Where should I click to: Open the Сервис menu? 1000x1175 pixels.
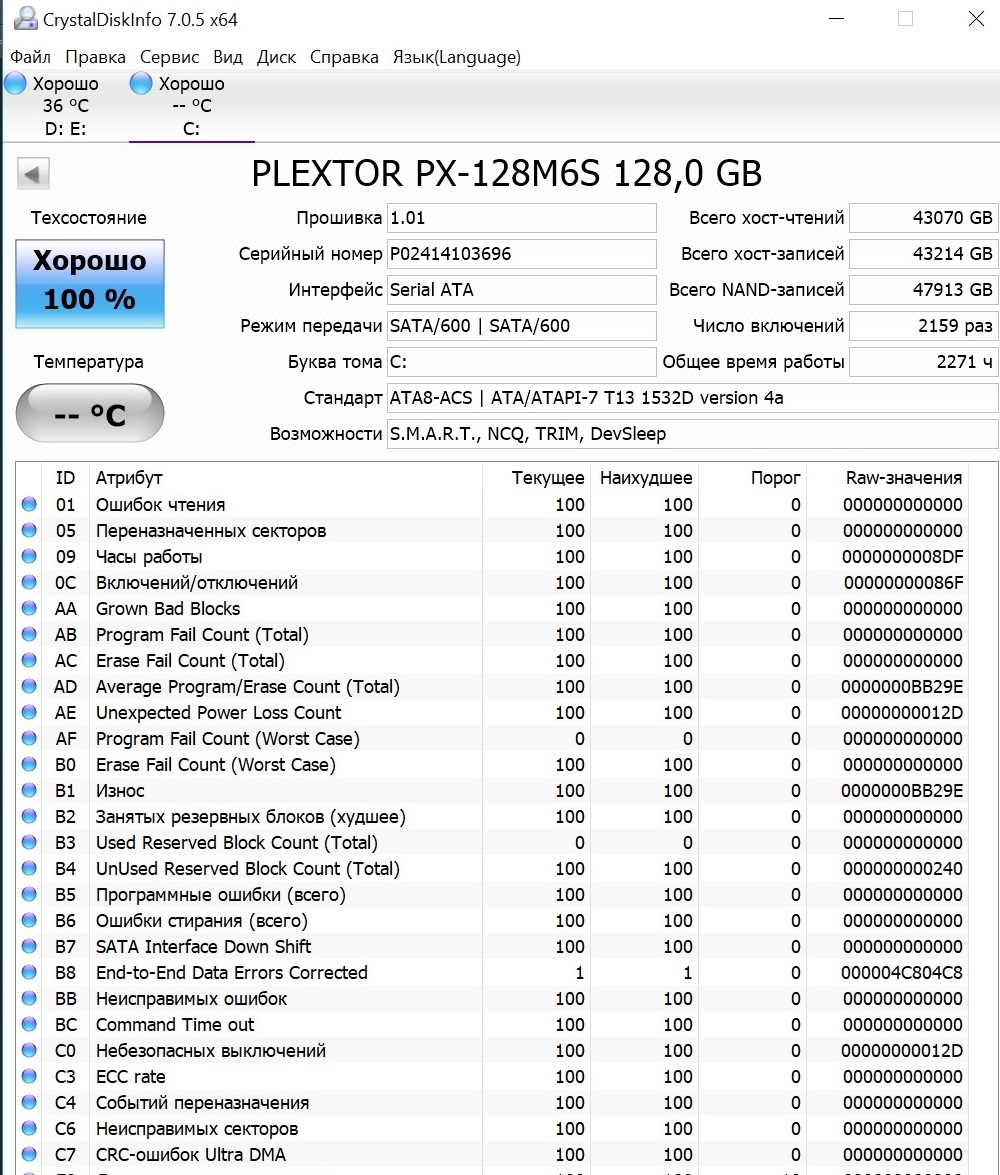point(169,57)
